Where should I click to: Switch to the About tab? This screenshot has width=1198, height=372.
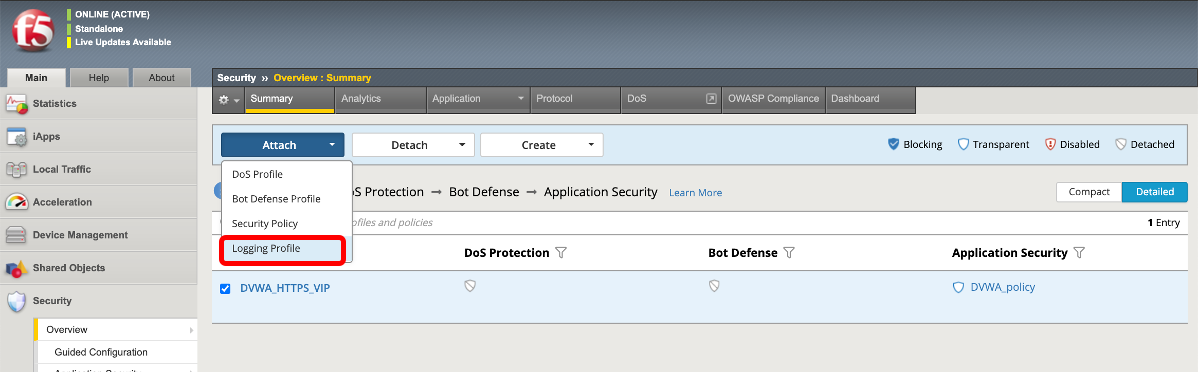click(x=161, y=78)
